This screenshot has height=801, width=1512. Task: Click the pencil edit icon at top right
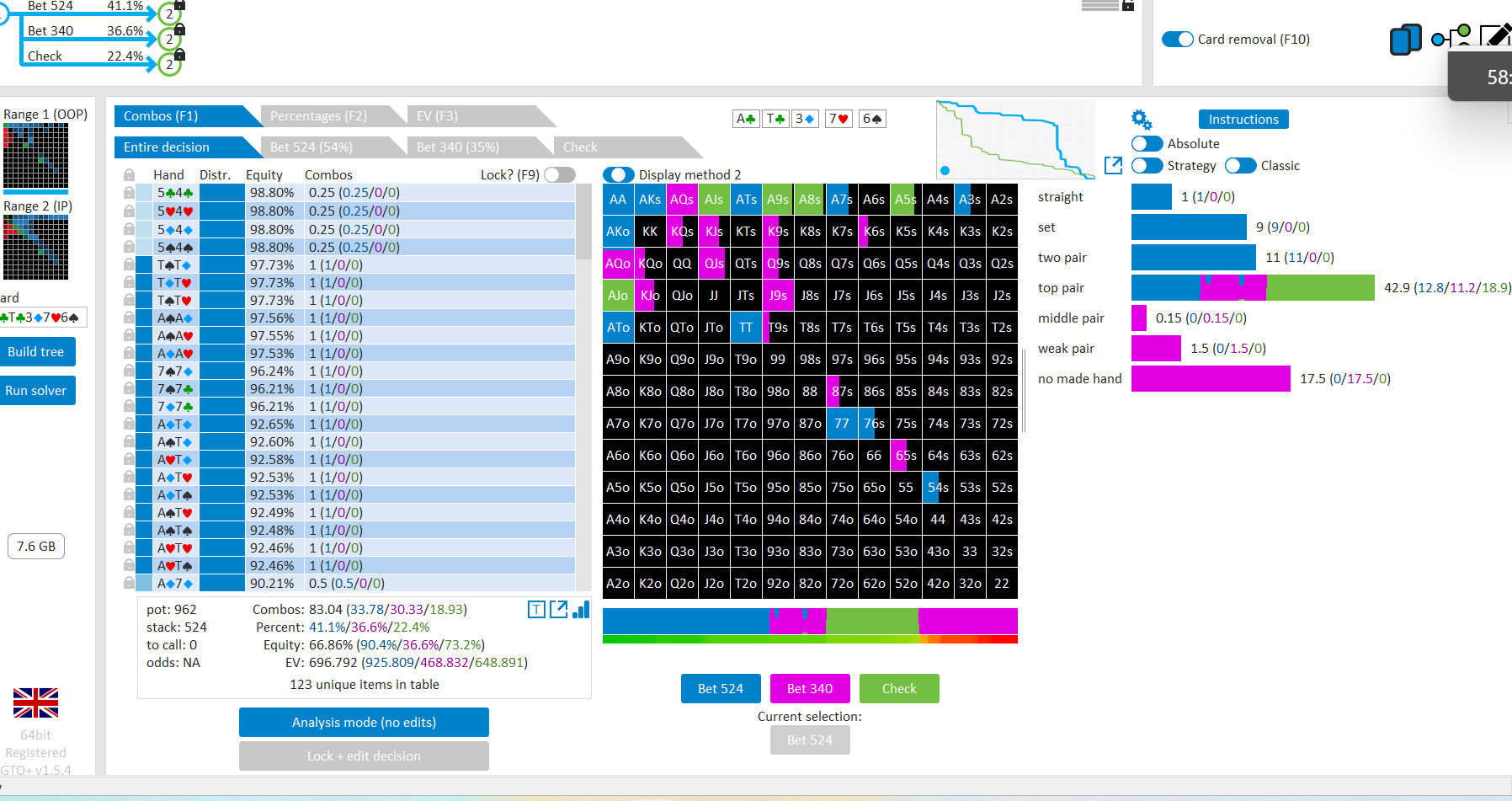point(1495,35)
